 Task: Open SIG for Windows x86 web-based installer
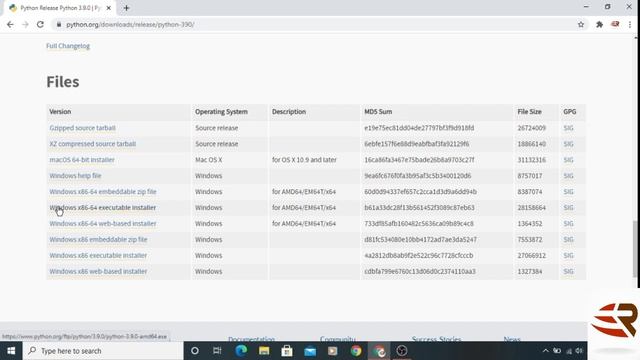click(x=568, y=271)
